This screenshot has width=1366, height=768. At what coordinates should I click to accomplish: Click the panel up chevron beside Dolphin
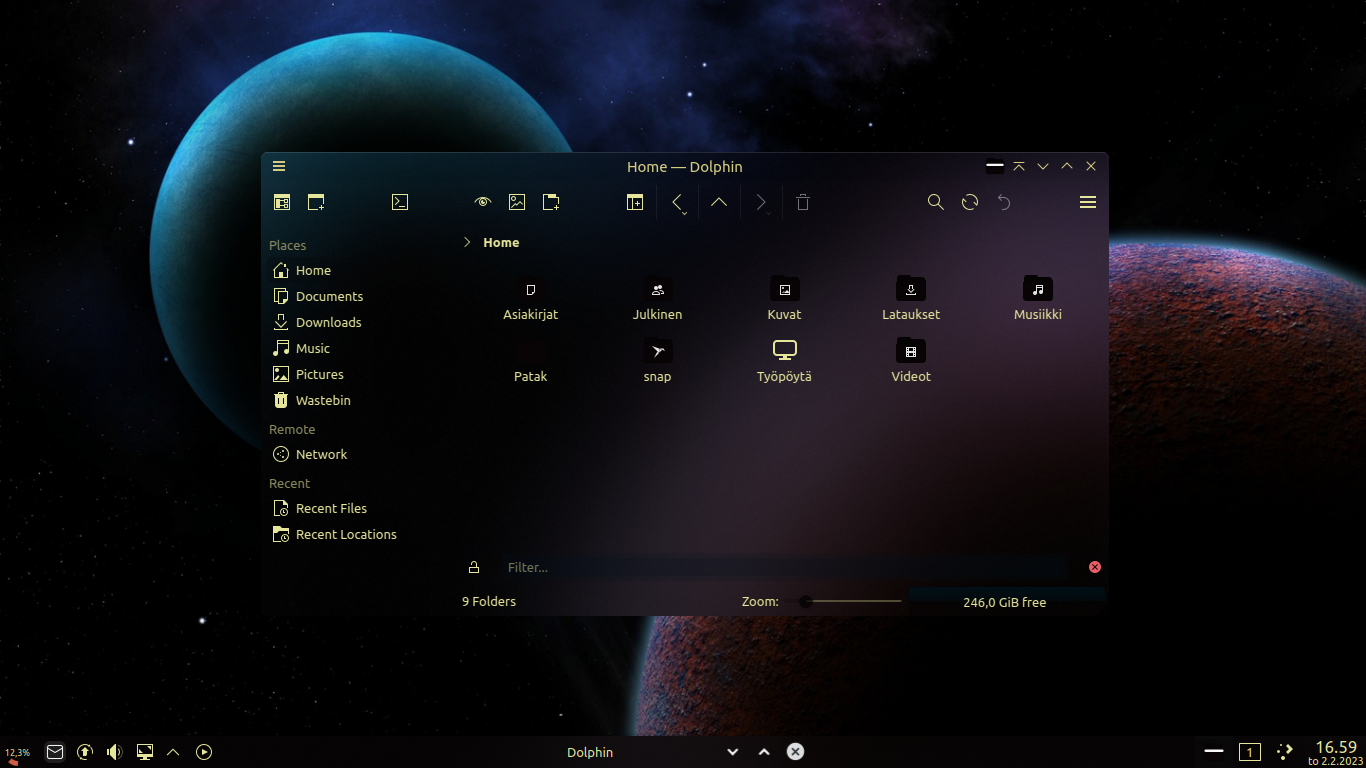(764, 752)
